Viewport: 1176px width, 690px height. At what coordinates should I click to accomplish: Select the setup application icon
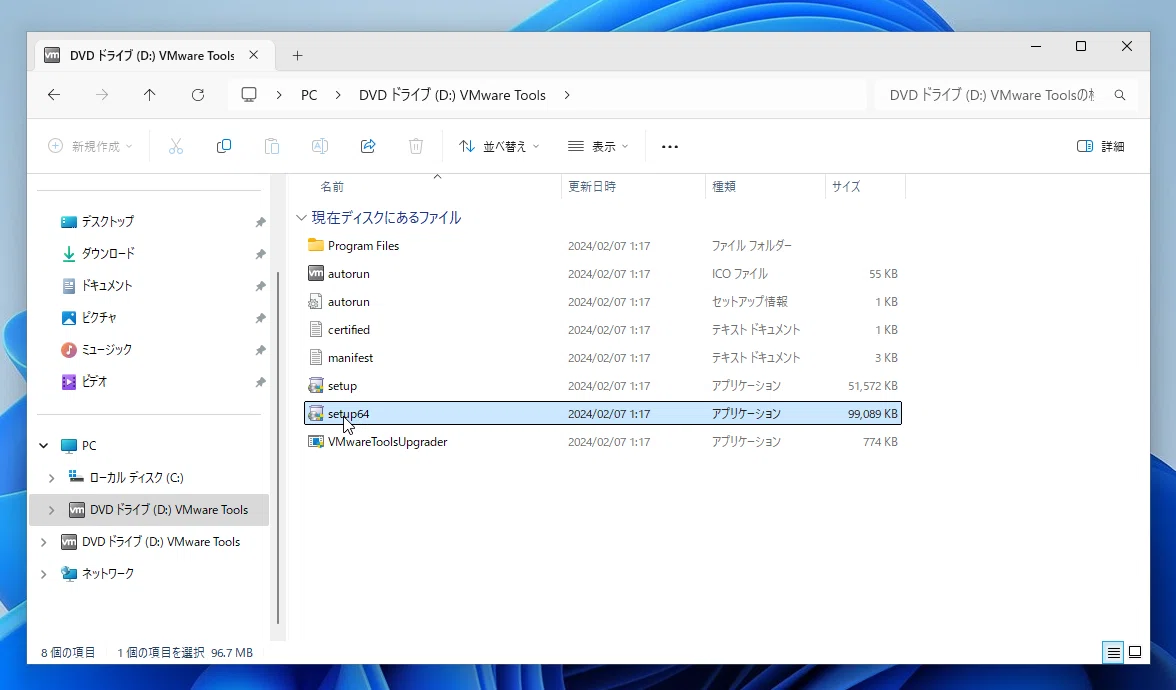tap(316, 386)
